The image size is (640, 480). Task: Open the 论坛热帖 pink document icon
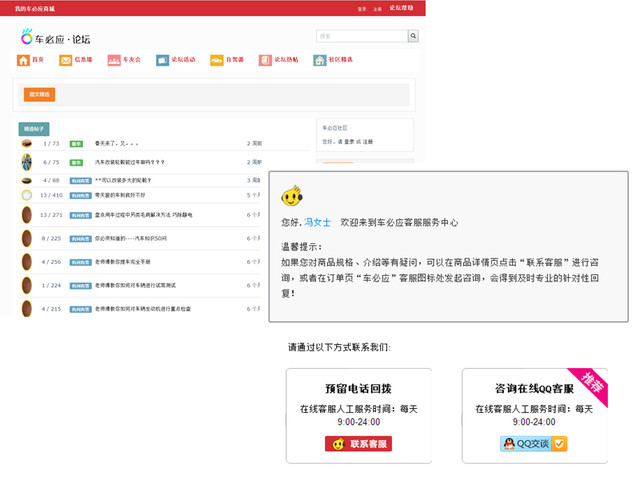[265, 60]
